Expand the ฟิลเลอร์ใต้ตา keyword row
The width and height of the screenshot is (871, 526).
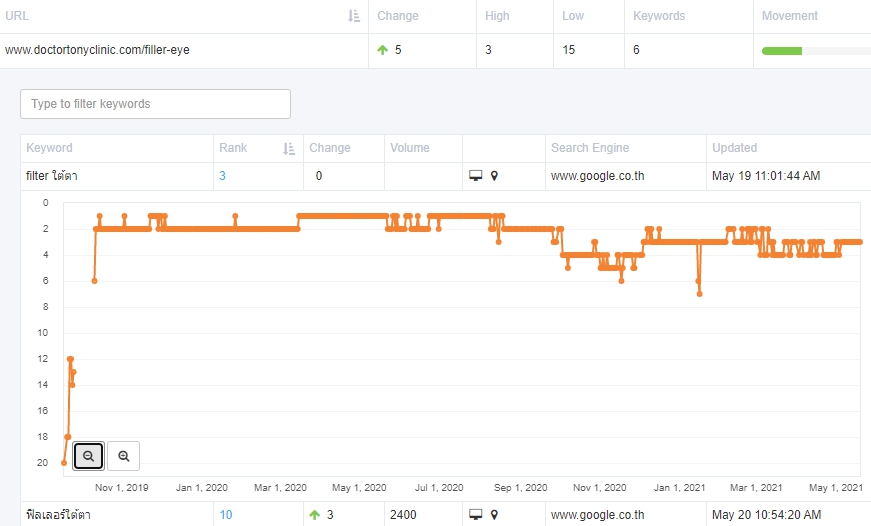[x=445, y=514]
